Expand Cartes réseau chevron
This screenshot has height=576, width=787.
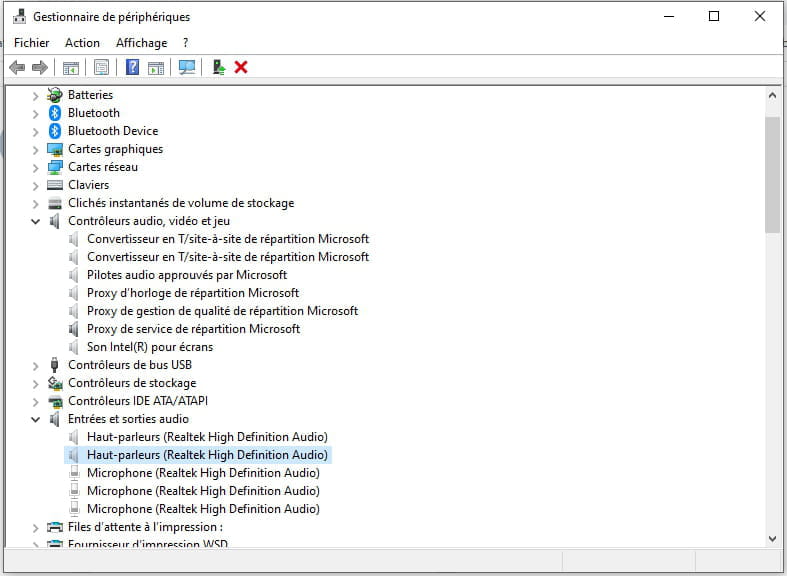35,168
